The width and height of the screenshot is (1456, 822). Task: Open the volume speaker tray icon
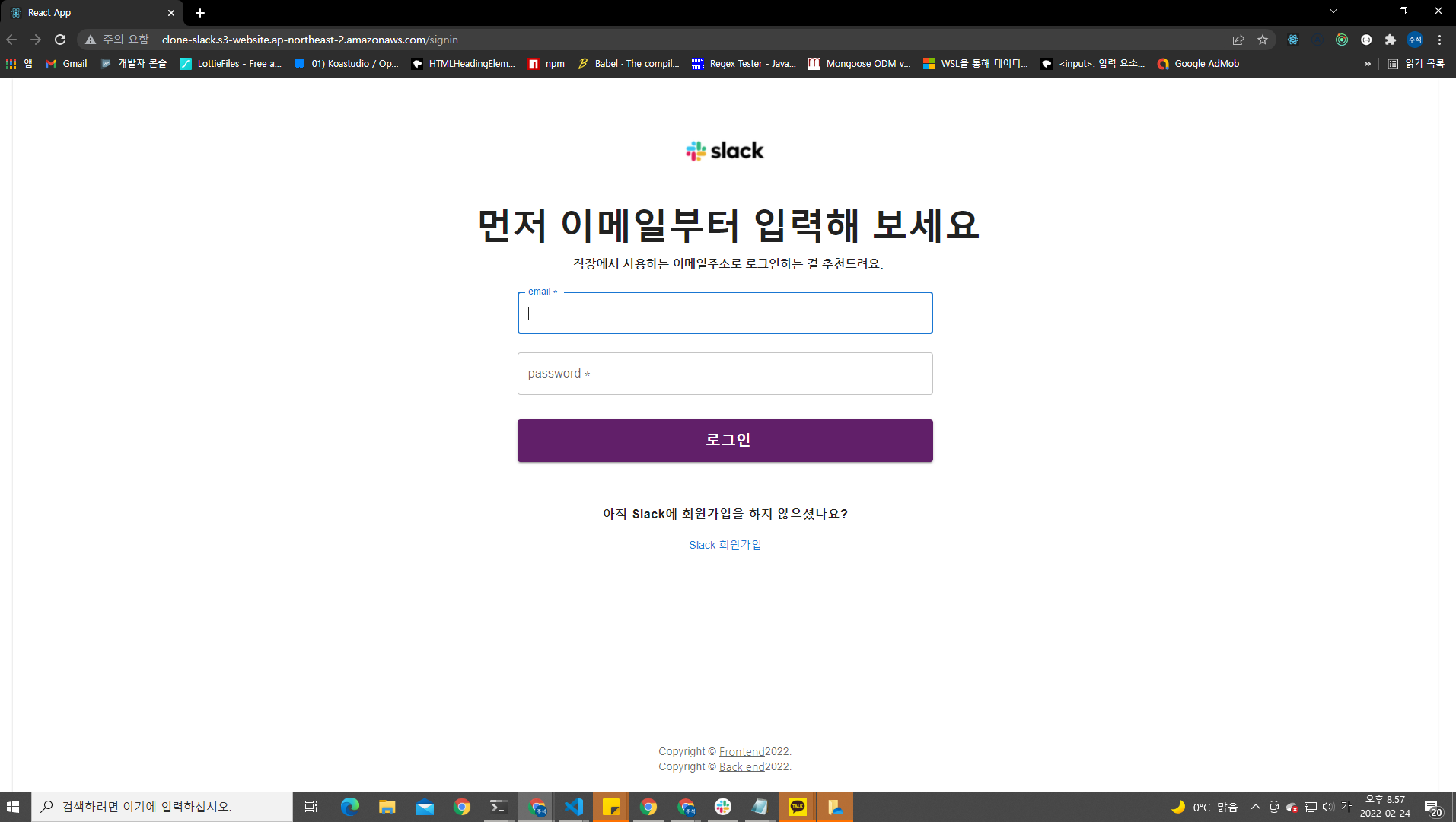[1328, 807]
